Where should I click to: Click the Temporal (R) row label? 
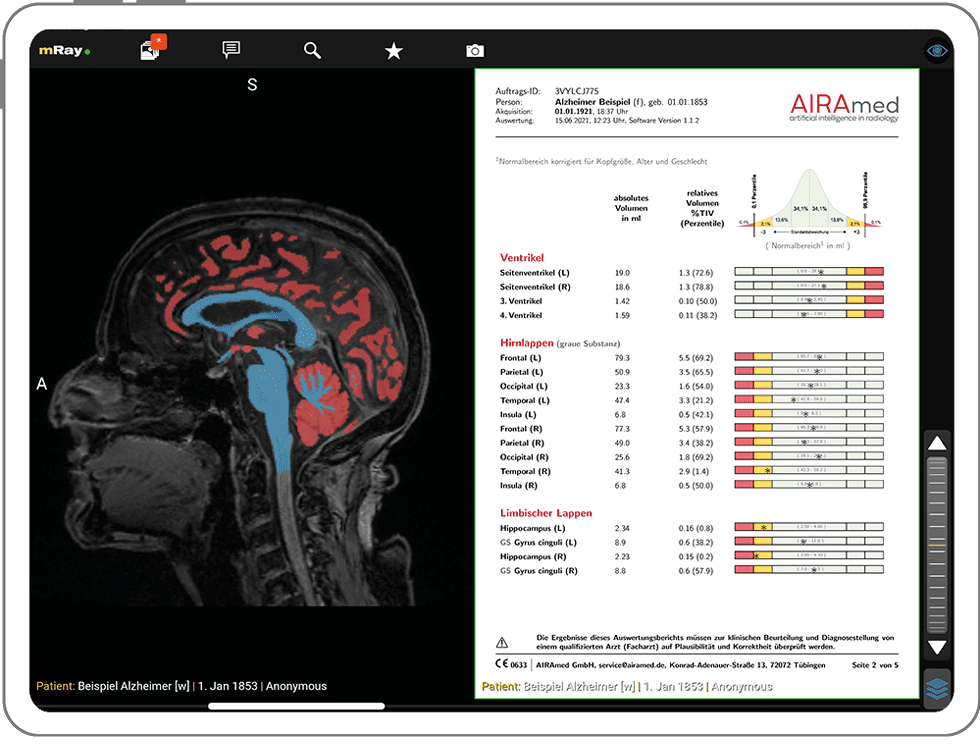tap(525, 472)
